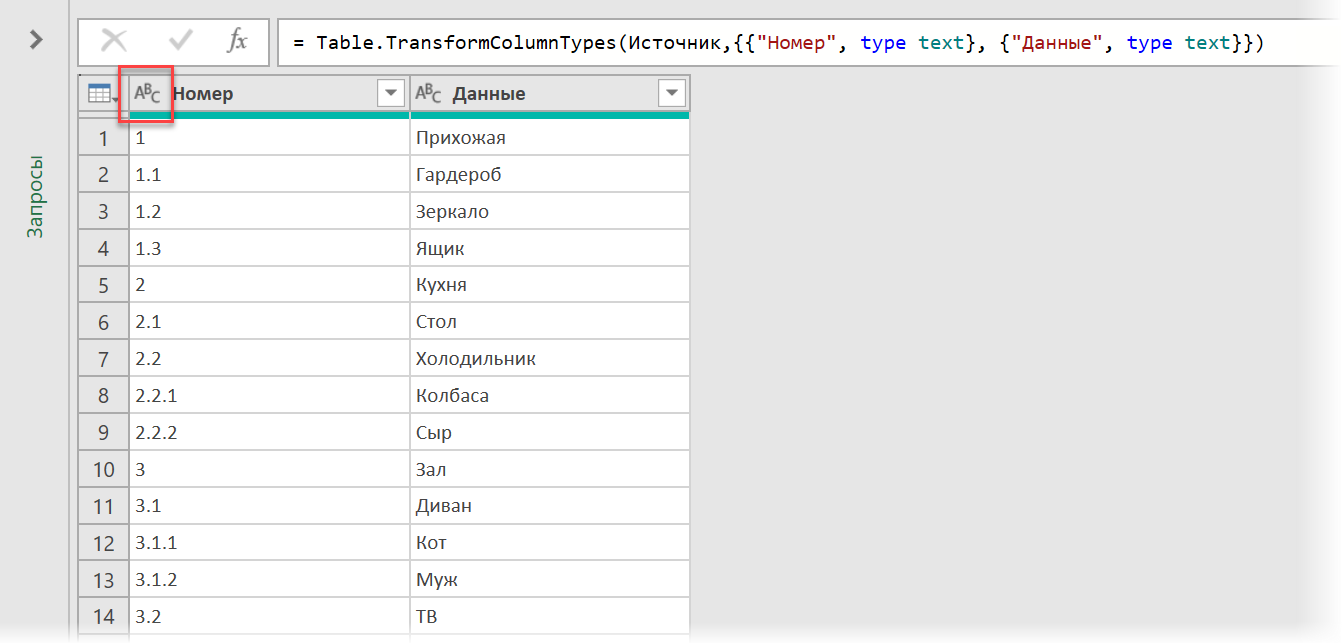
Task: Expand the Запросы pane with chevron arrow
Action: (x=36, y=40)
